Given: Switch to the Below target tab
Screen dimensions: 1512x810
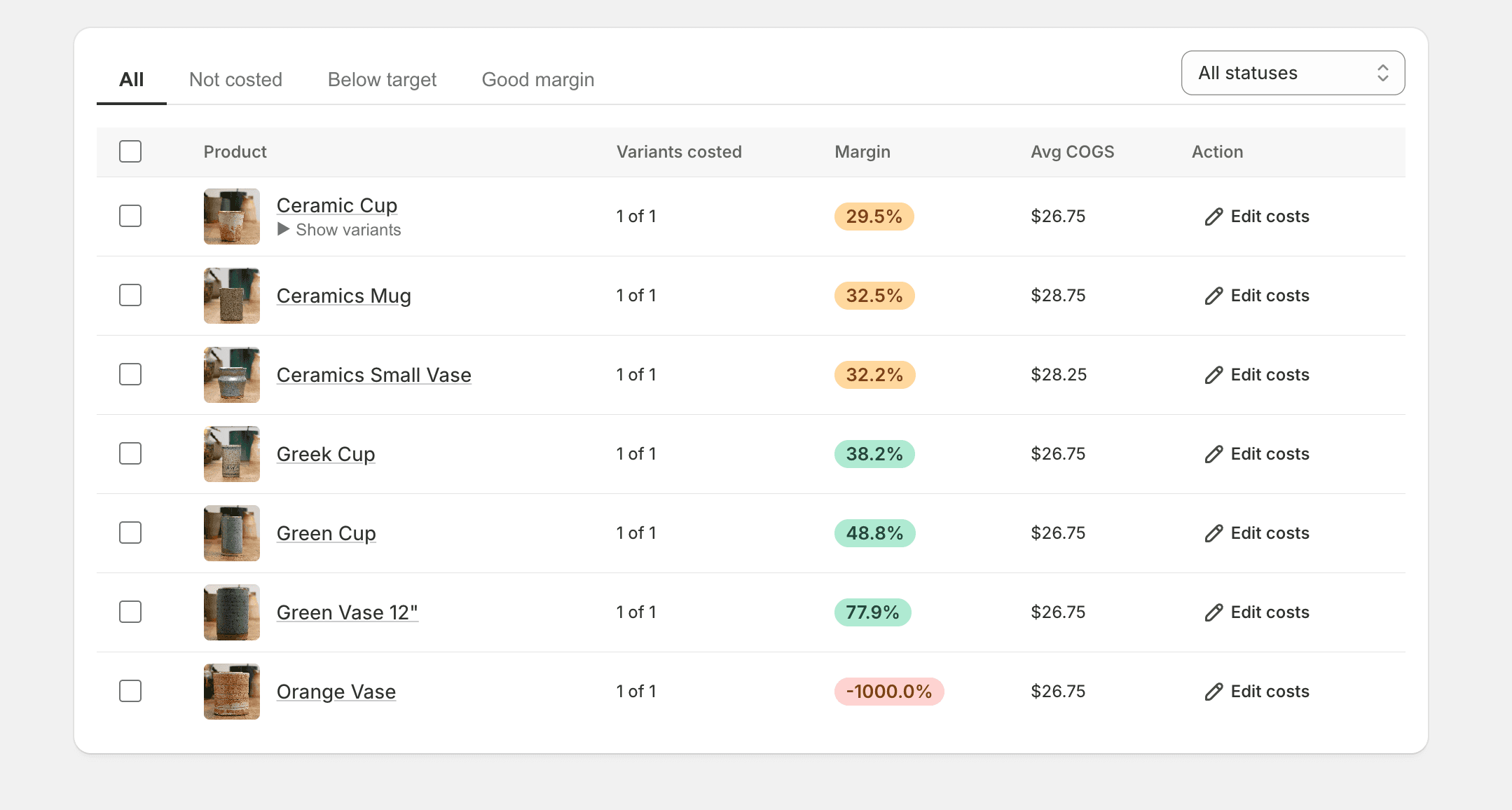Looking at the screenshot, I should pyautogui.click(x=382, y=80).
